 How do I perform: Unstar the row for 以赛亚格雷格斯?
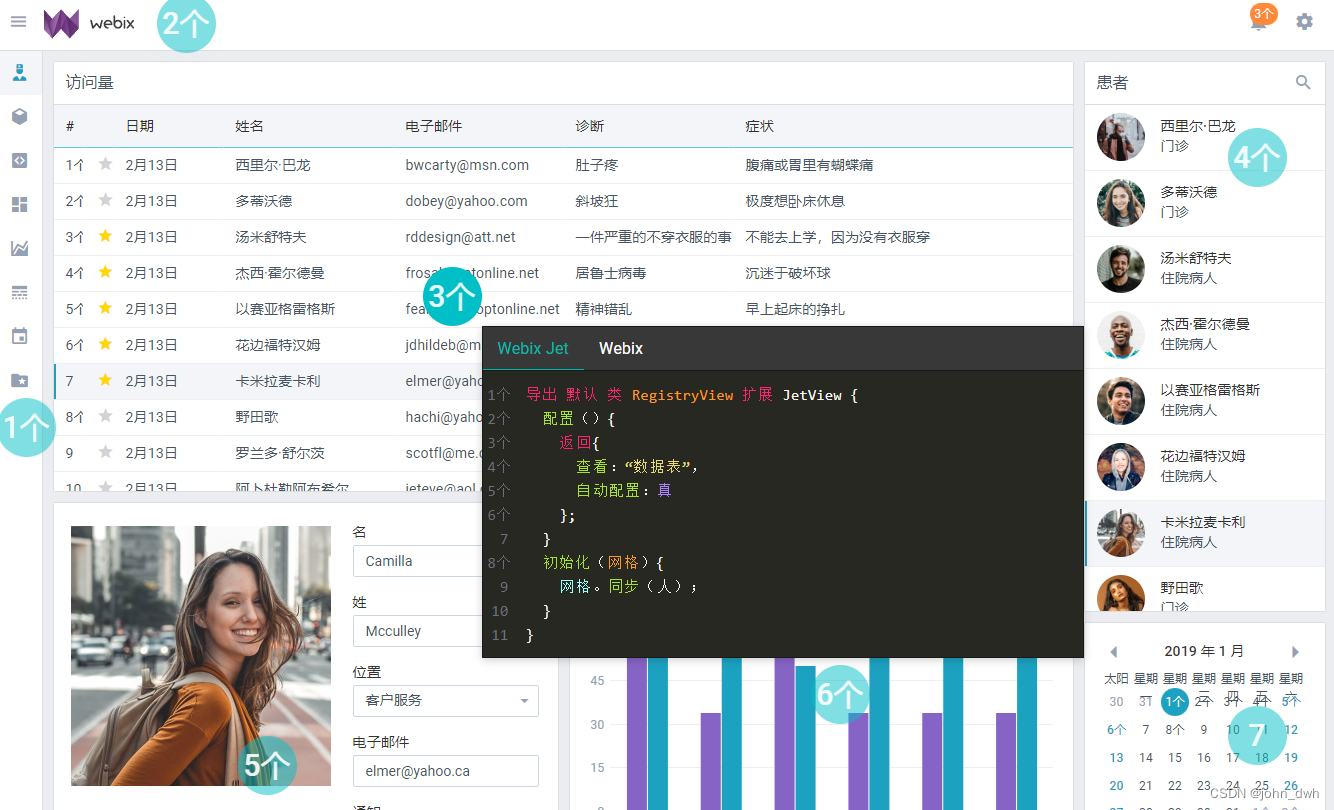click(105, 309)
